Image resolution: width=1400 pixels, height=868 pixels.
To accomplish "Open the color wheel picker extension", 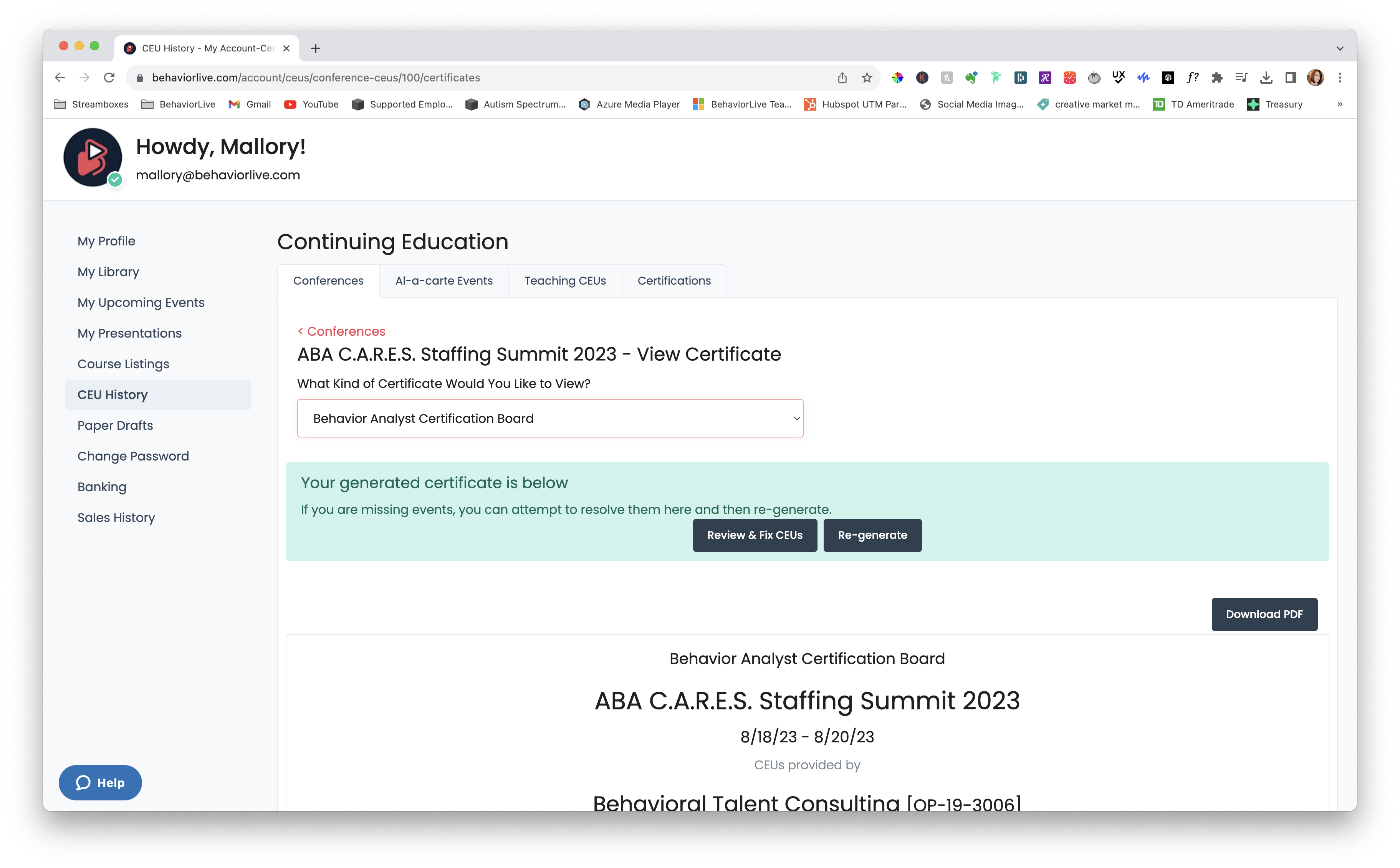I will pyautogui.click(x=897, y=78).
